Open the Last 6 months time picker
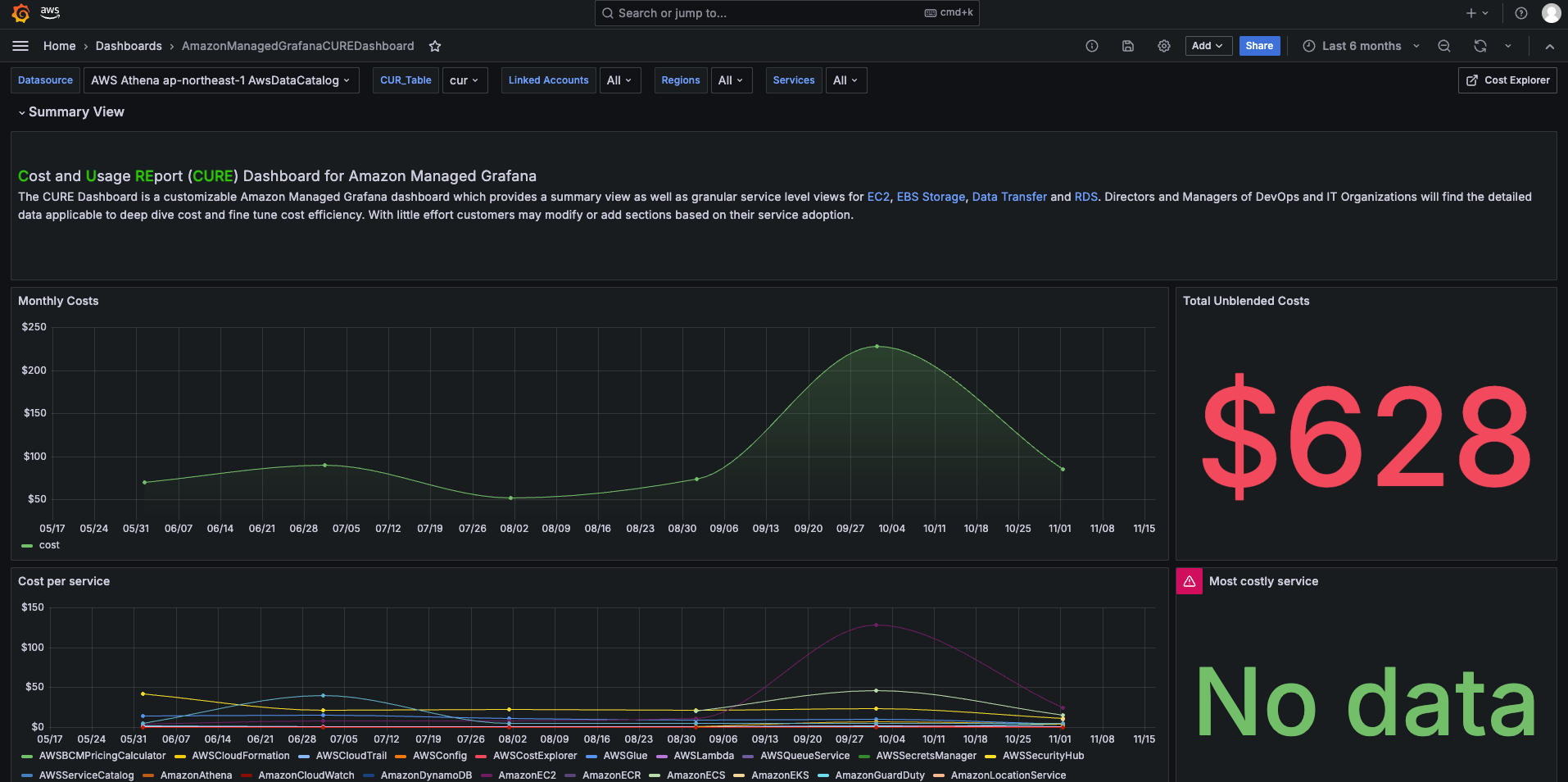The height and width of the screenshot is (782, 1568). [x=1361, y=46]
